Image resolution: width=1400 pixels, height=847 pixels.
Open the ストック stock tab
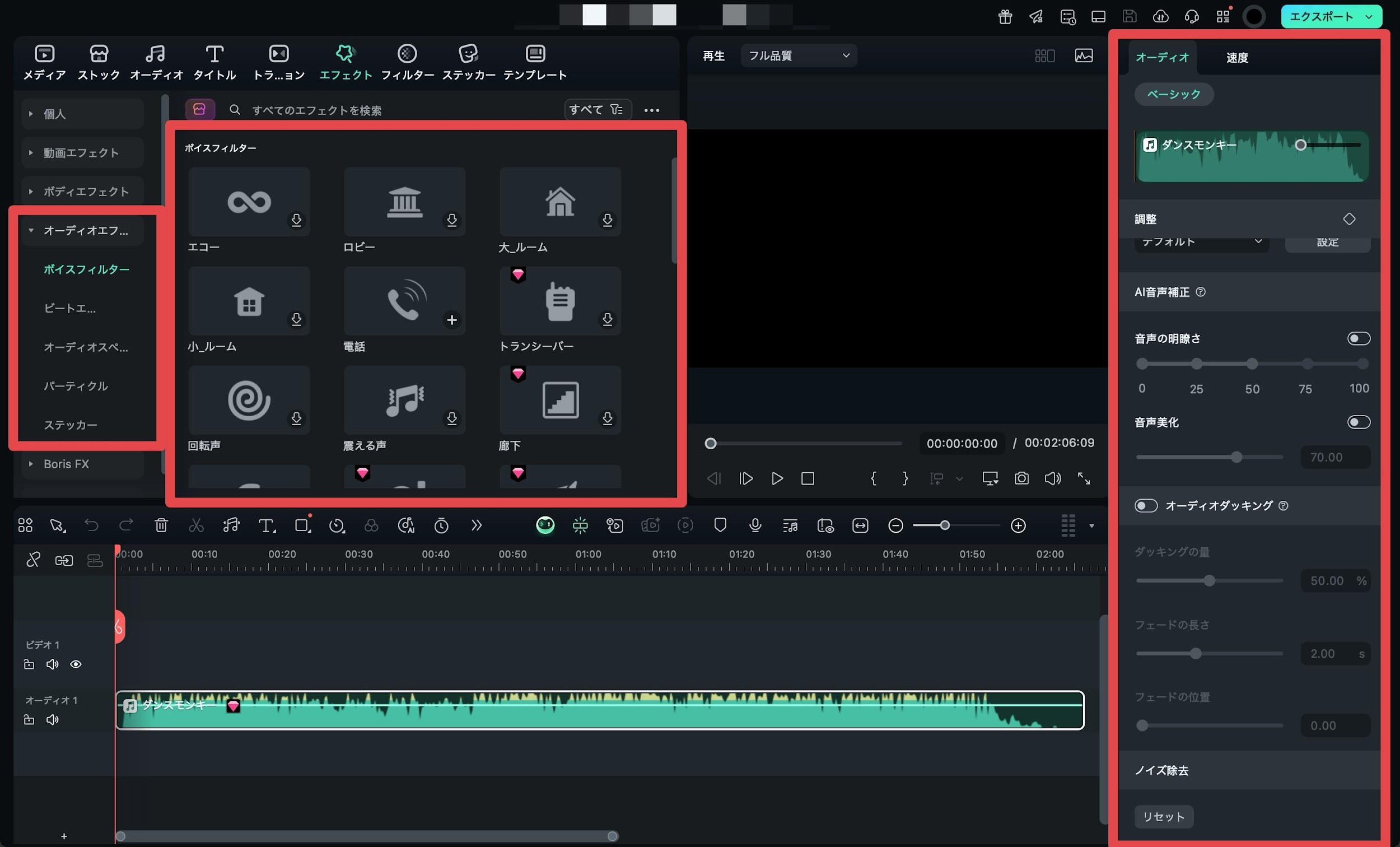tap(99, 62)
